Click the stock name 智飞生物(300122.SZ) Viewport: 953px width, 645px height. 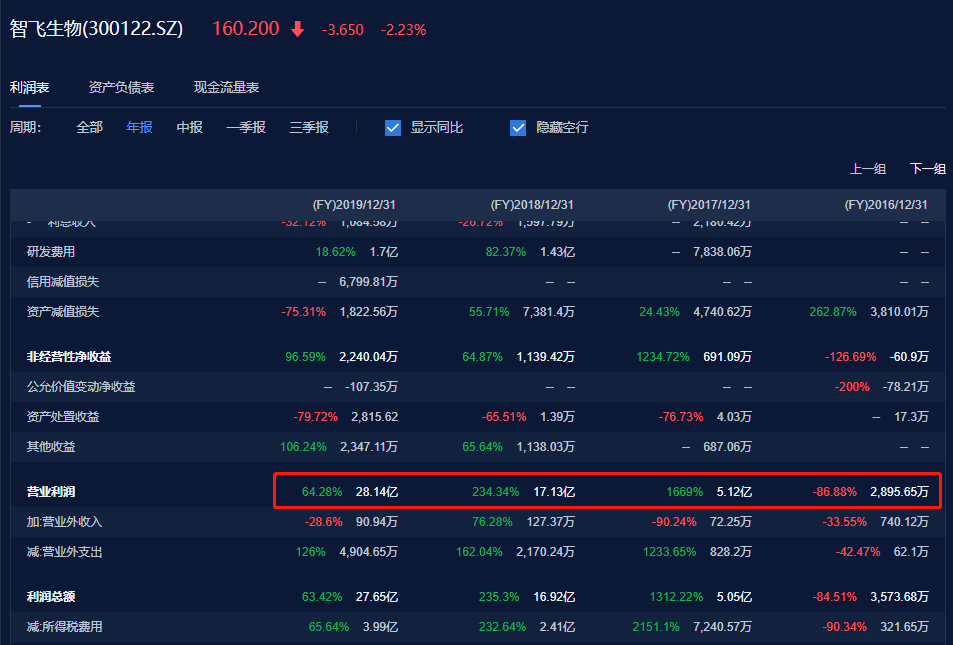(97, 29)
